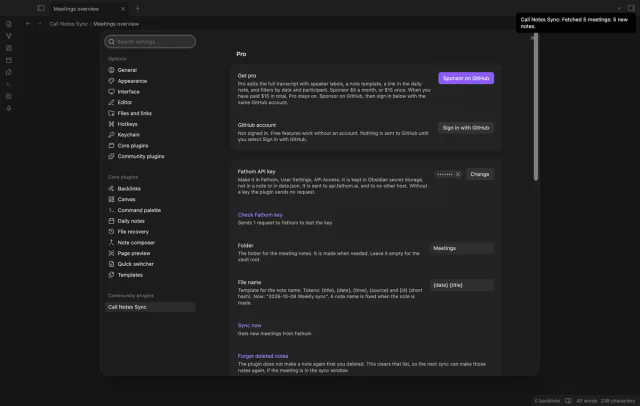Navigate back with the left arrow

[x=28, y=24]
